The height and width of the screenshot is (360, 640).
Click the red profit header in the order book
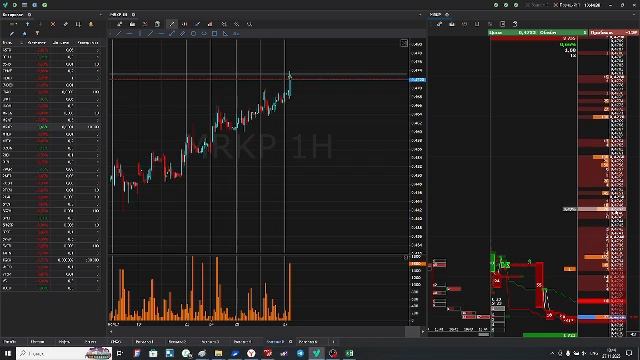(614, 32)
